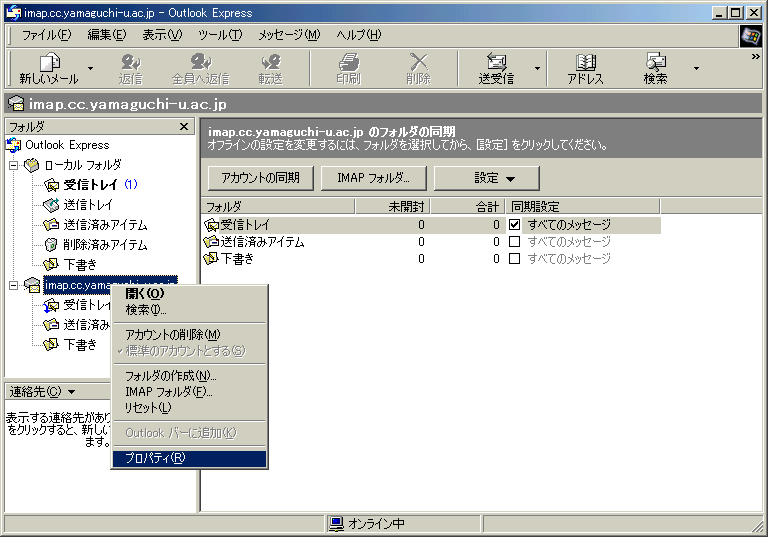This screenshot has width=768, height=537.
Task: Click the 印刷 (Print) toolbar icon
Action: pyautogui.click(x=348, y=69)
